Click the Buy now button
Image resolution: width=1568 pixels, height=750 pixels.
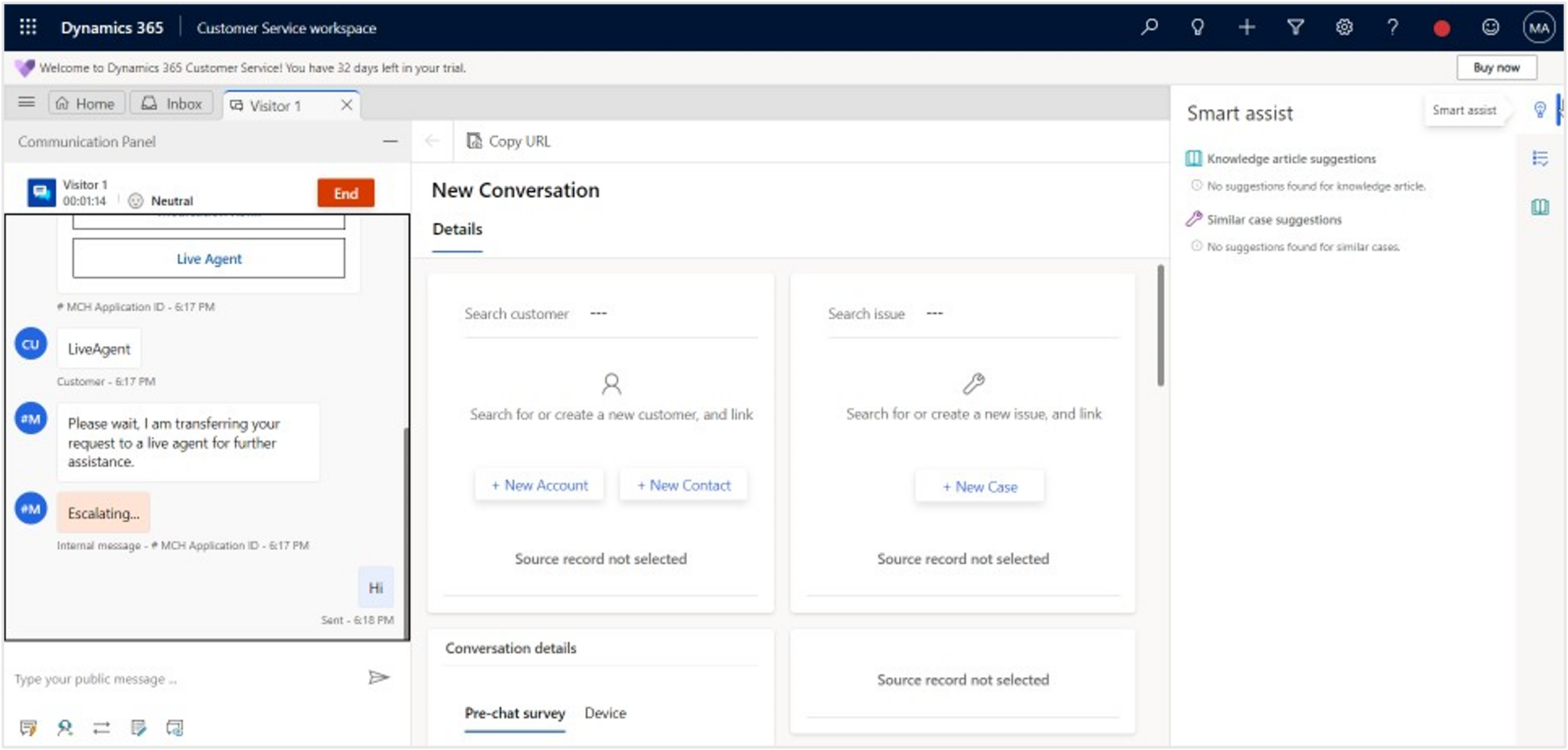[x=1496, y=68]
